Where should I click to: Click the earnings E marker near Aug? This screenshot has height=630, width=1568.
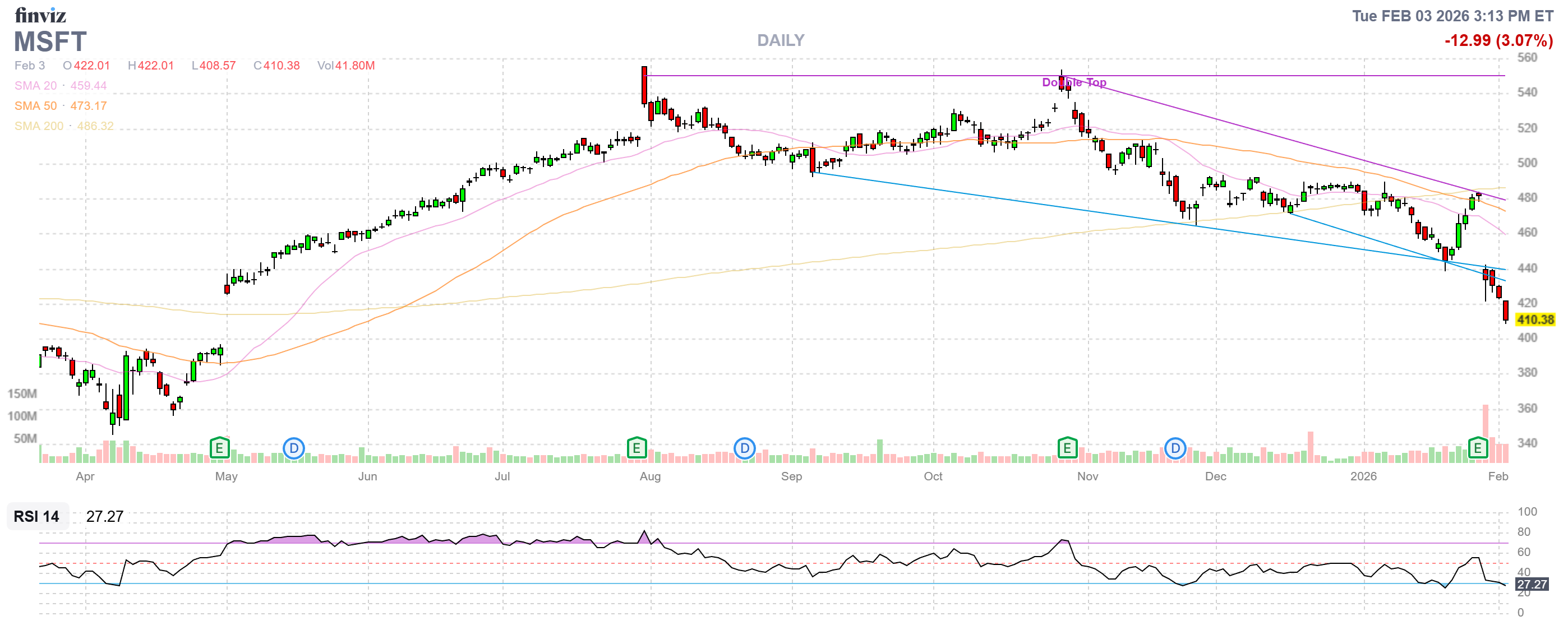click(x=636, y=449)
